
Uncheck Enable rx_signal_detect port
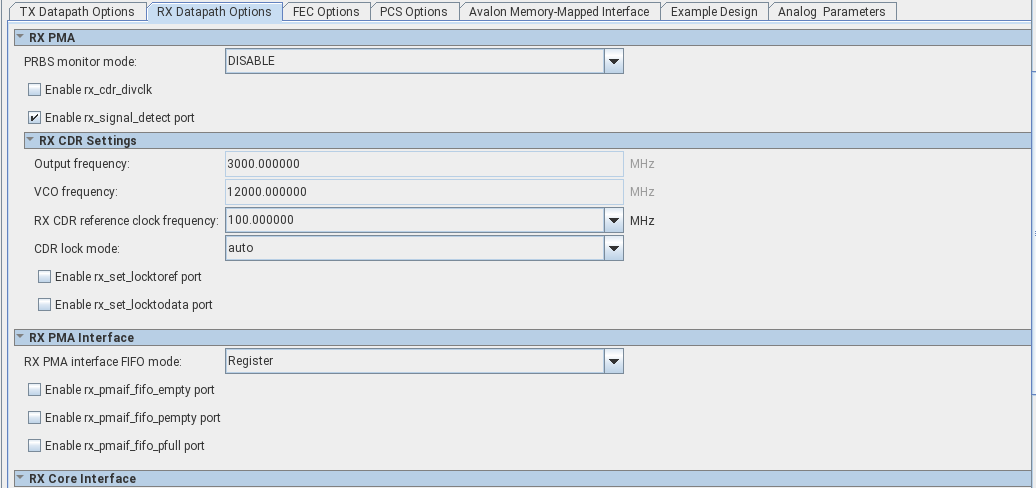35,118
